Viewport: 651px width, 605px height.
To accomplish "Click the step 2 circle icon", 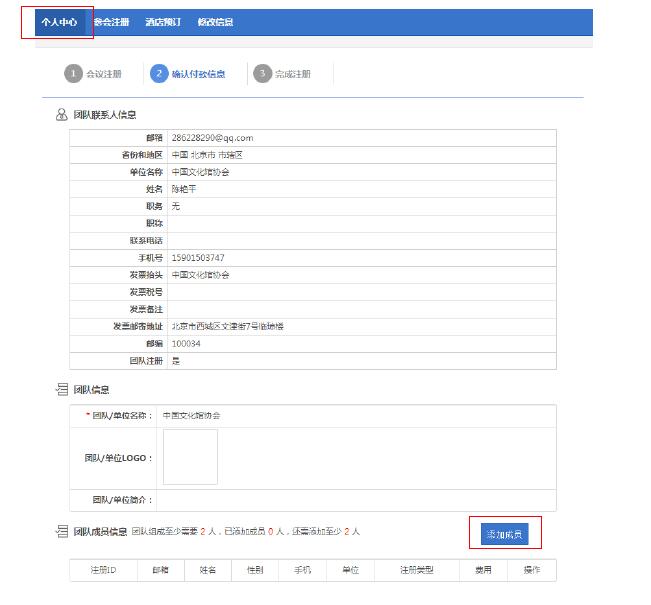I will pos(159,74).
